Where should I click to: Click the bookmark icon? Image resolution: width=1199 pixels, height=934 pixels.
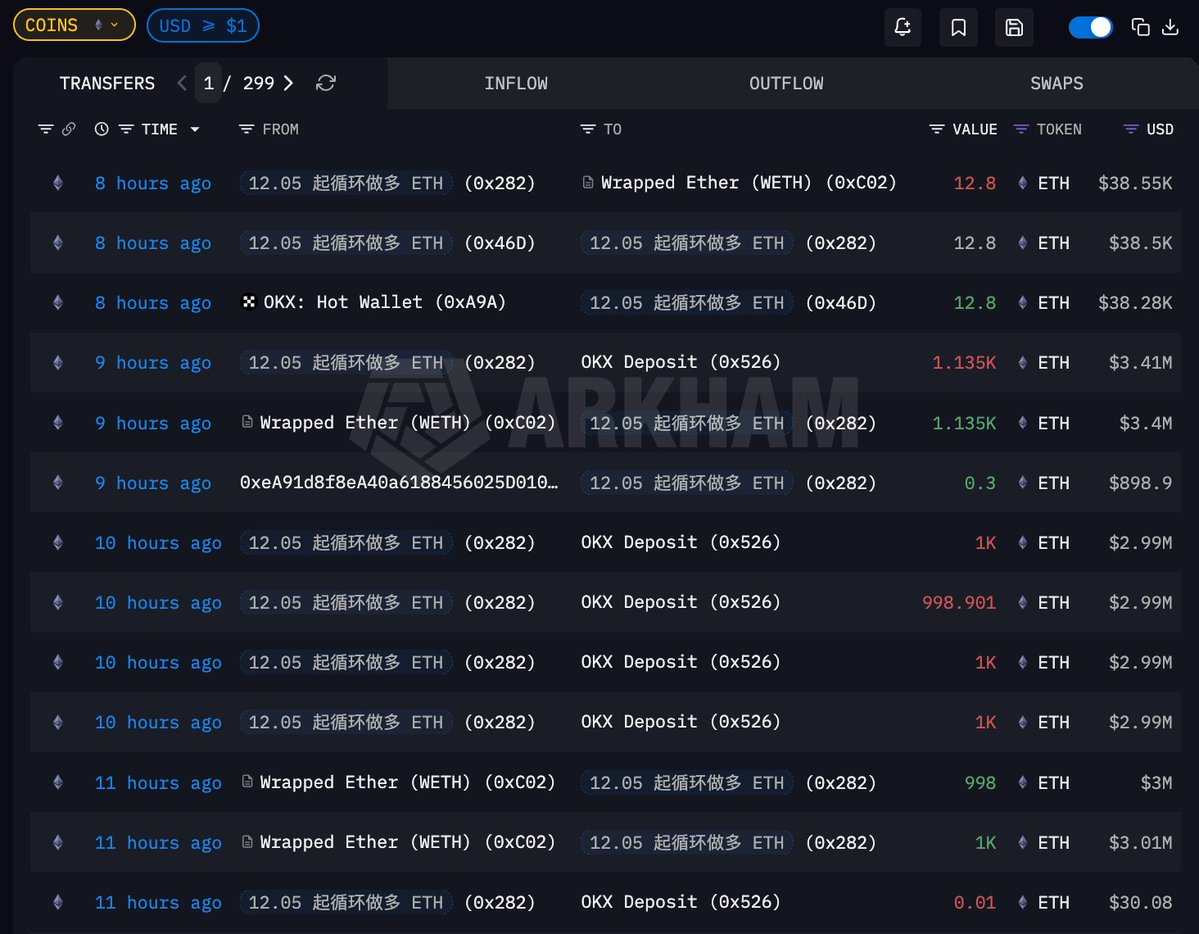(958, 28)
